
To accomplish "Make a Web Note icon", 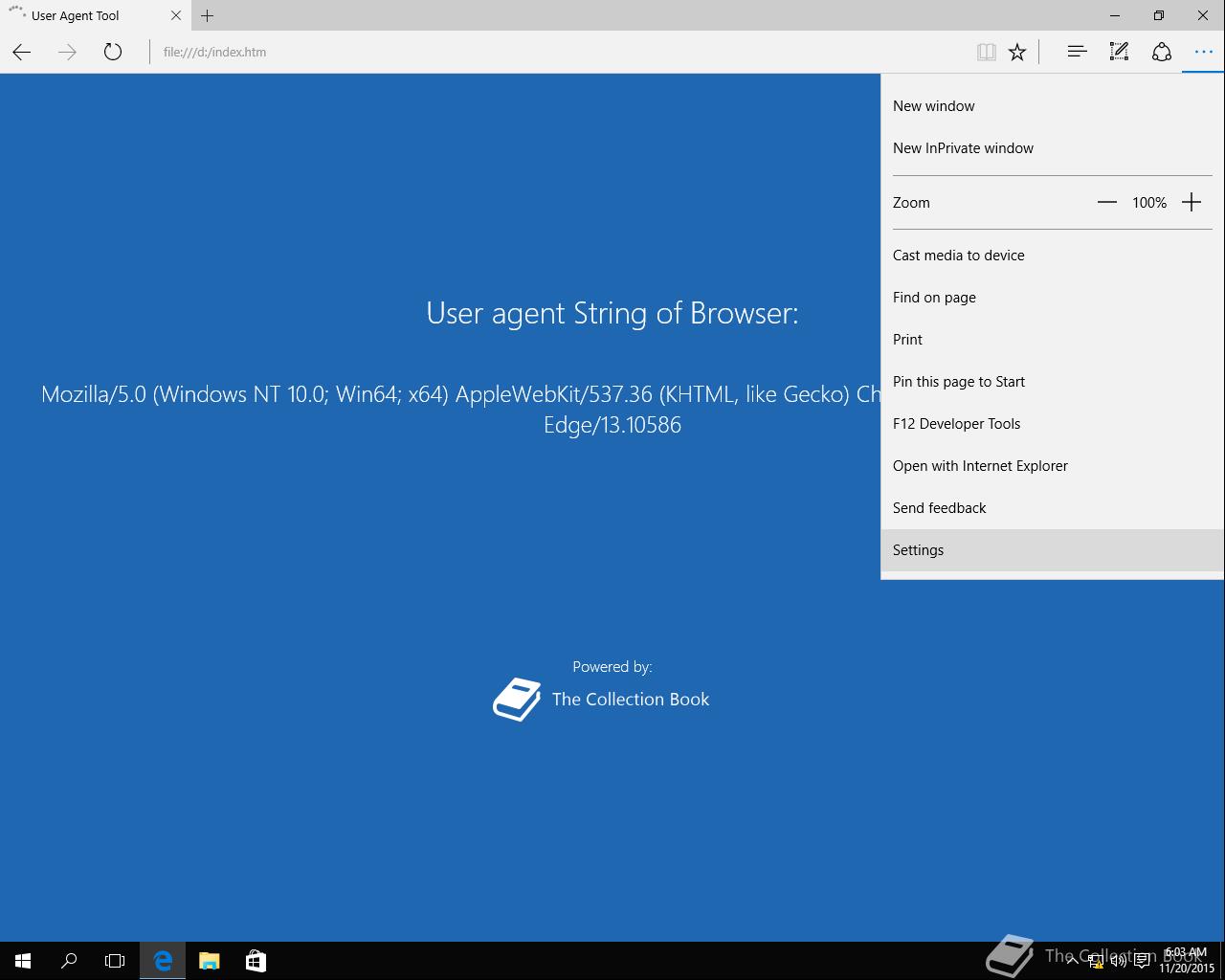I will pyautogui.click(x=1119, y=52).
